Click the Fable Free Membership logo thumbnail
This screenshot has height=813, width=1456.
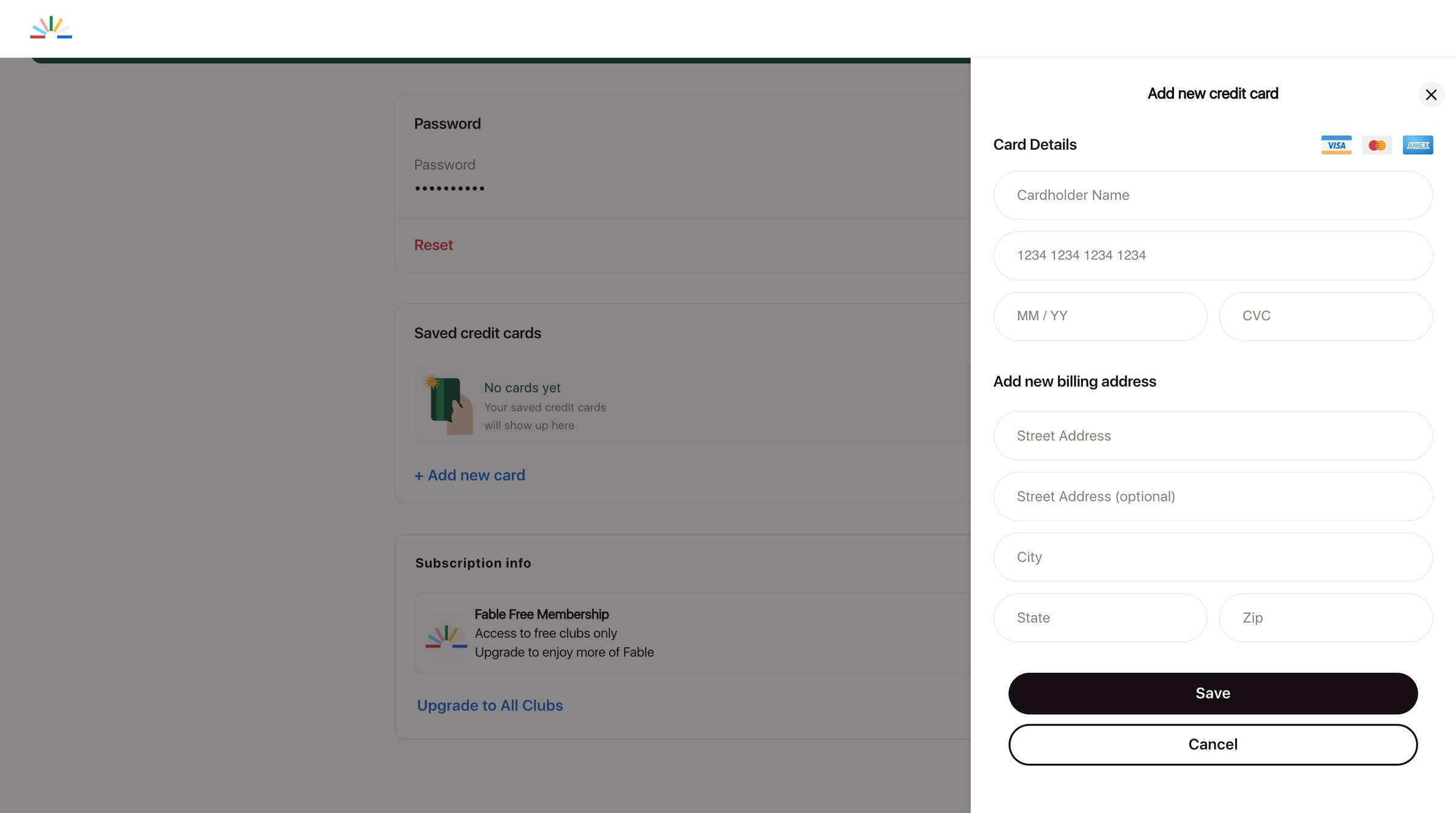click(446, 636)
